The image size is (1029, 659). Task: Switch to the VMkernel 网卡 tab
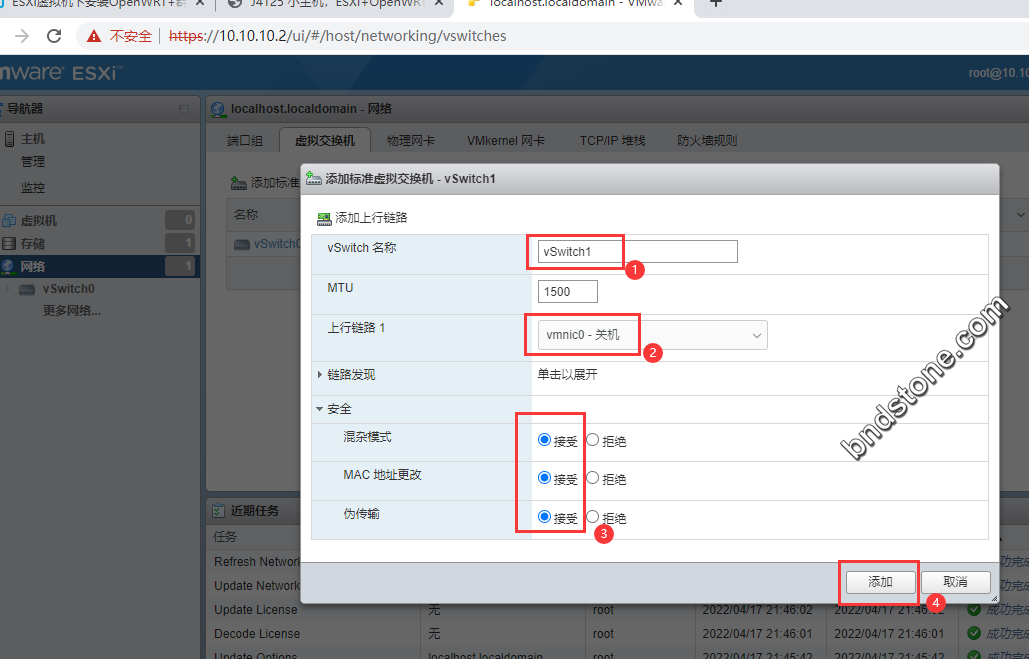(x=506, y=140)
